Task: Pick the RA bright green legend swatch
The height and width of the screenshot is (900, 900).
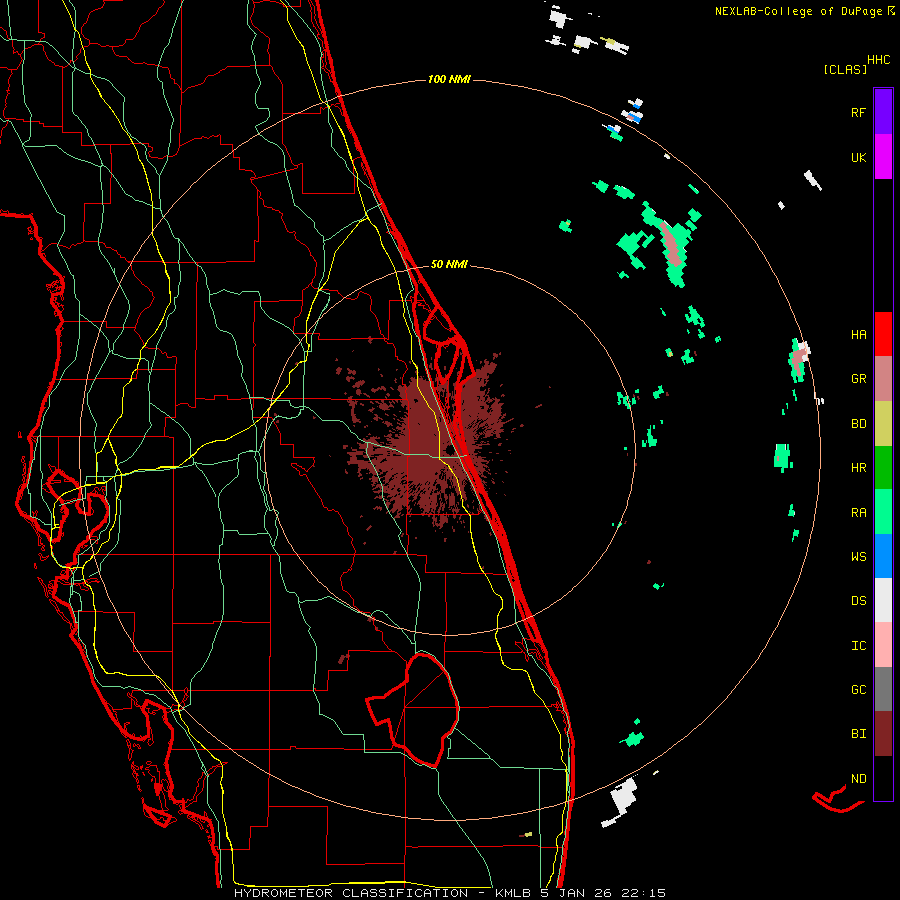Action: pos(883,512)
